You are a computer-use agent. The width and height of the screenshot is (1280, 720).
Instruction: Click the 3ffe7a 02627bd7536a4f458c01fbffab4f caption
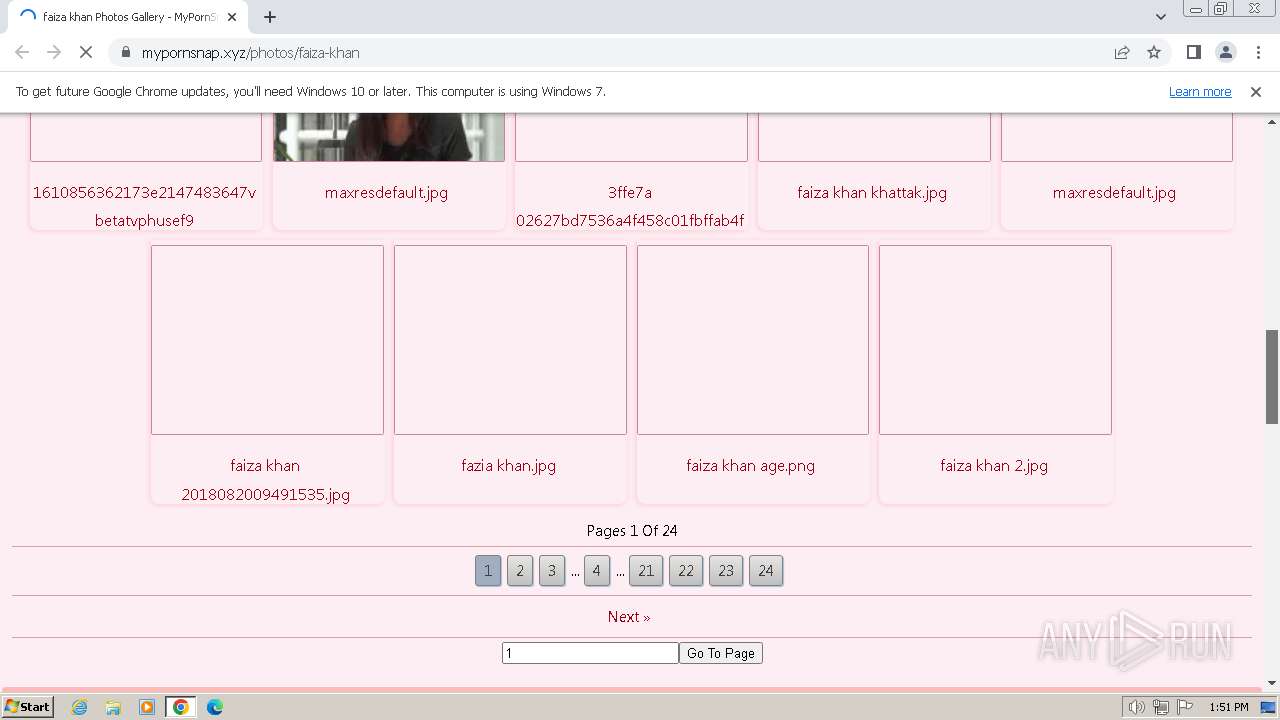pos(630,207)
